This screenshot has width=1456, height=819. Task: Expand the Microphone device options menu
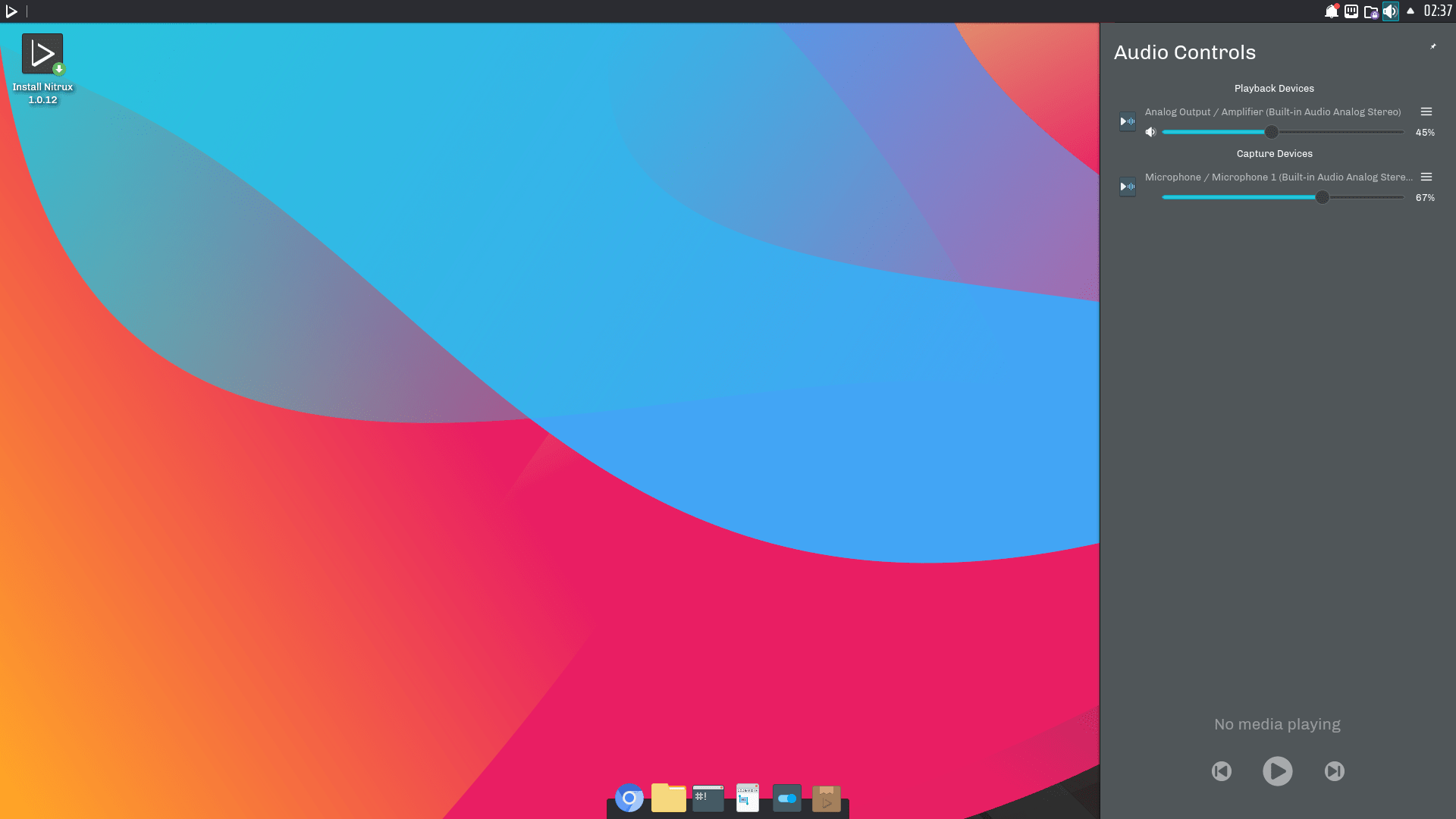pos(1426,177)
